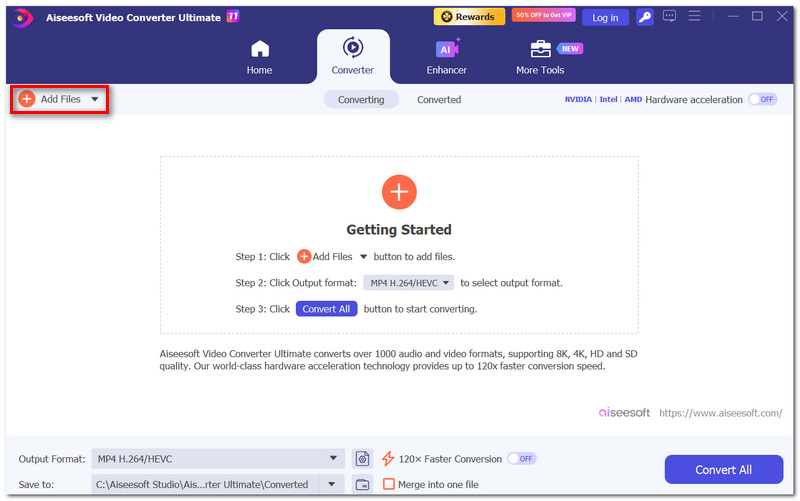Open More Tools tab

tap(540, 57)
